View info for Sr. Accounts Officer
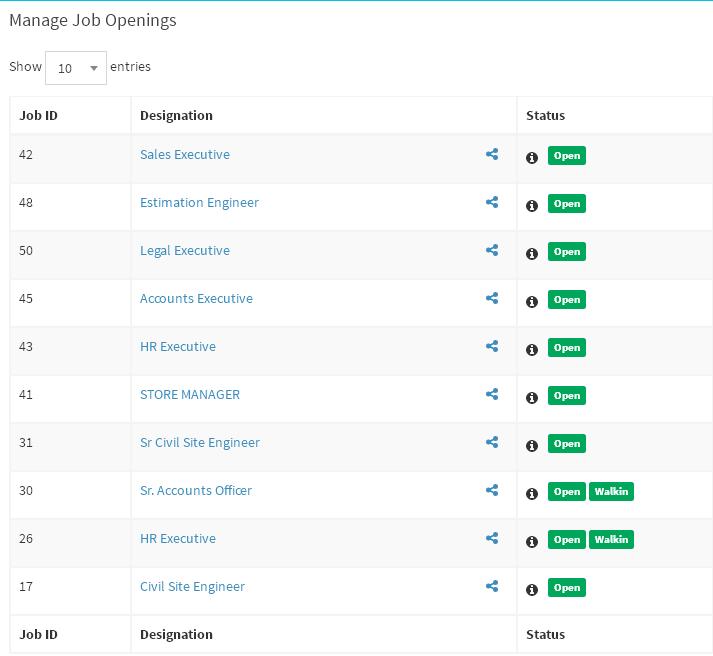This screenshot has width=713, height=656. click(532, 494)
